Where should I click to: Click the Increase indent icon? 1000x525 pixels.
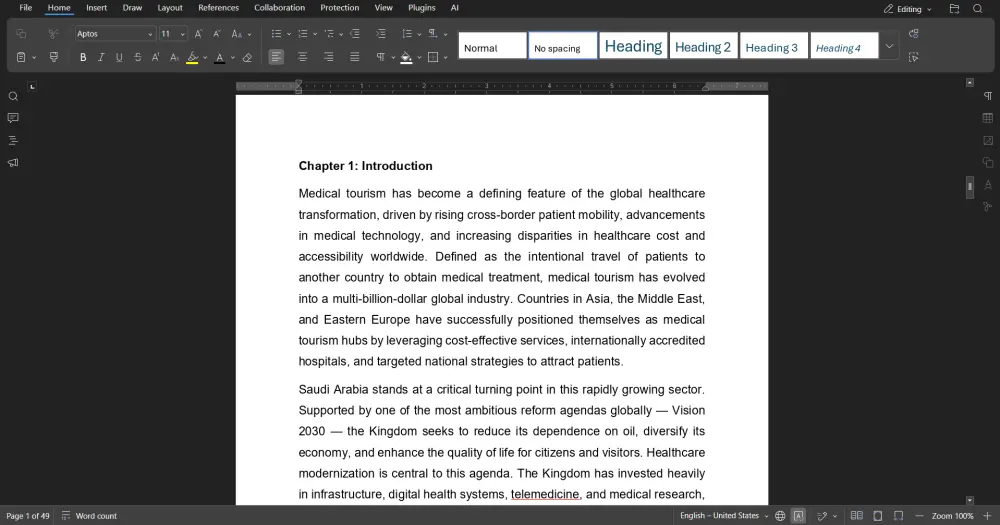381,34
